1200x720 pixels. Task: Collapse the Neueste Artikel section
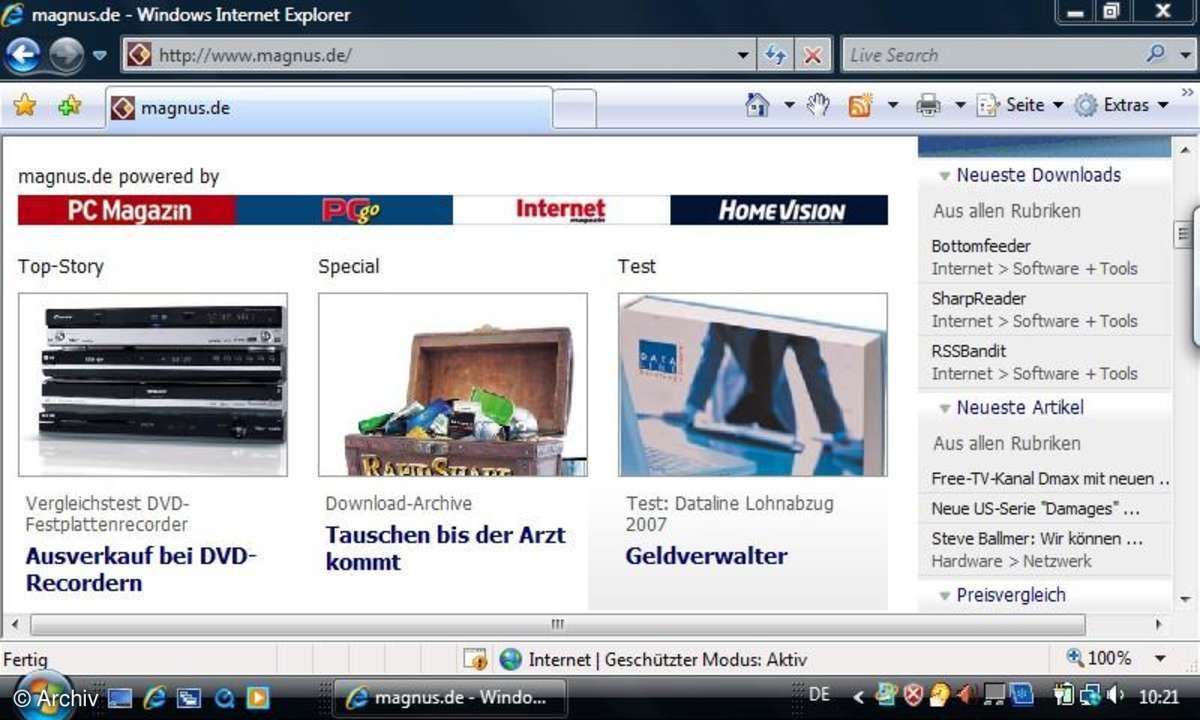coord(944,409)
